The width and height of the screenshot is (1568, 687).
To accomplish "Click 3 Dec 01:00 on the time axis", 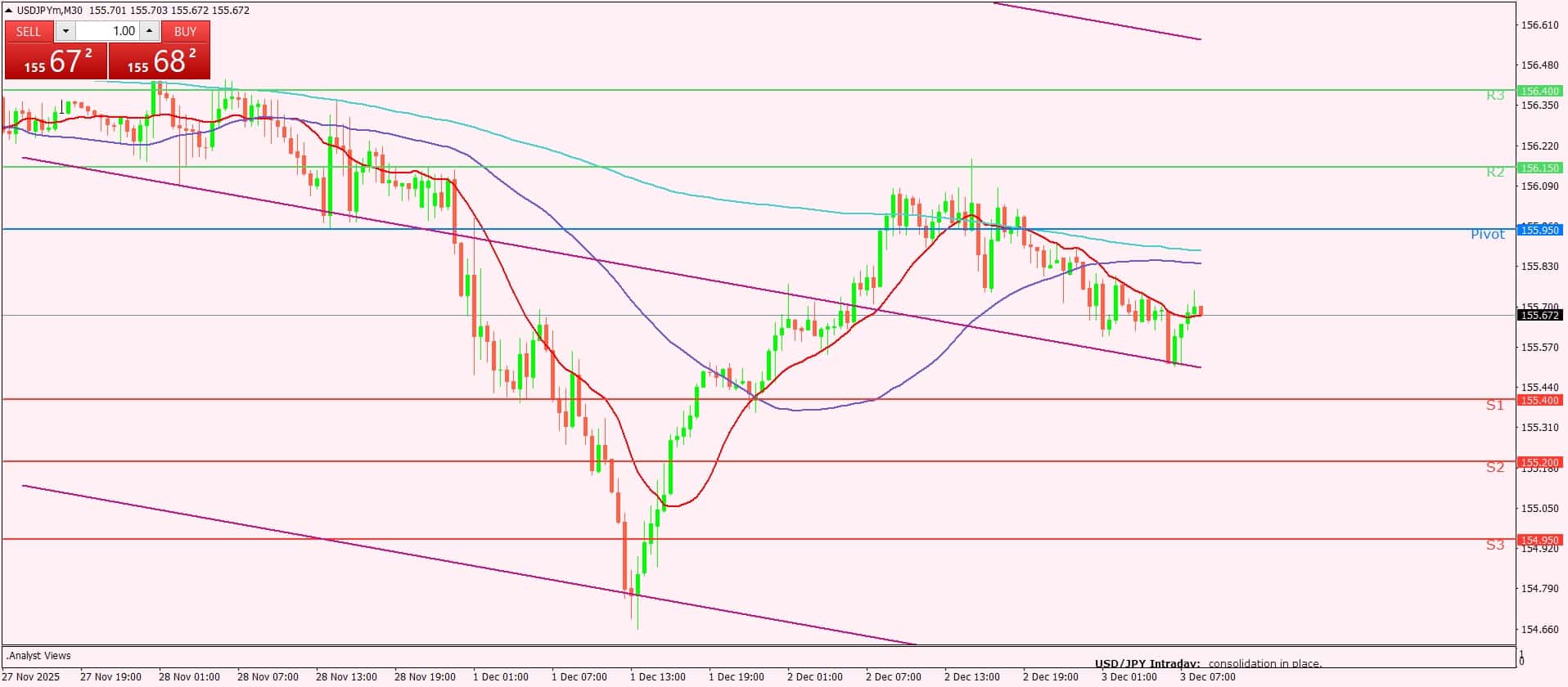I will tap(1129, 677).
